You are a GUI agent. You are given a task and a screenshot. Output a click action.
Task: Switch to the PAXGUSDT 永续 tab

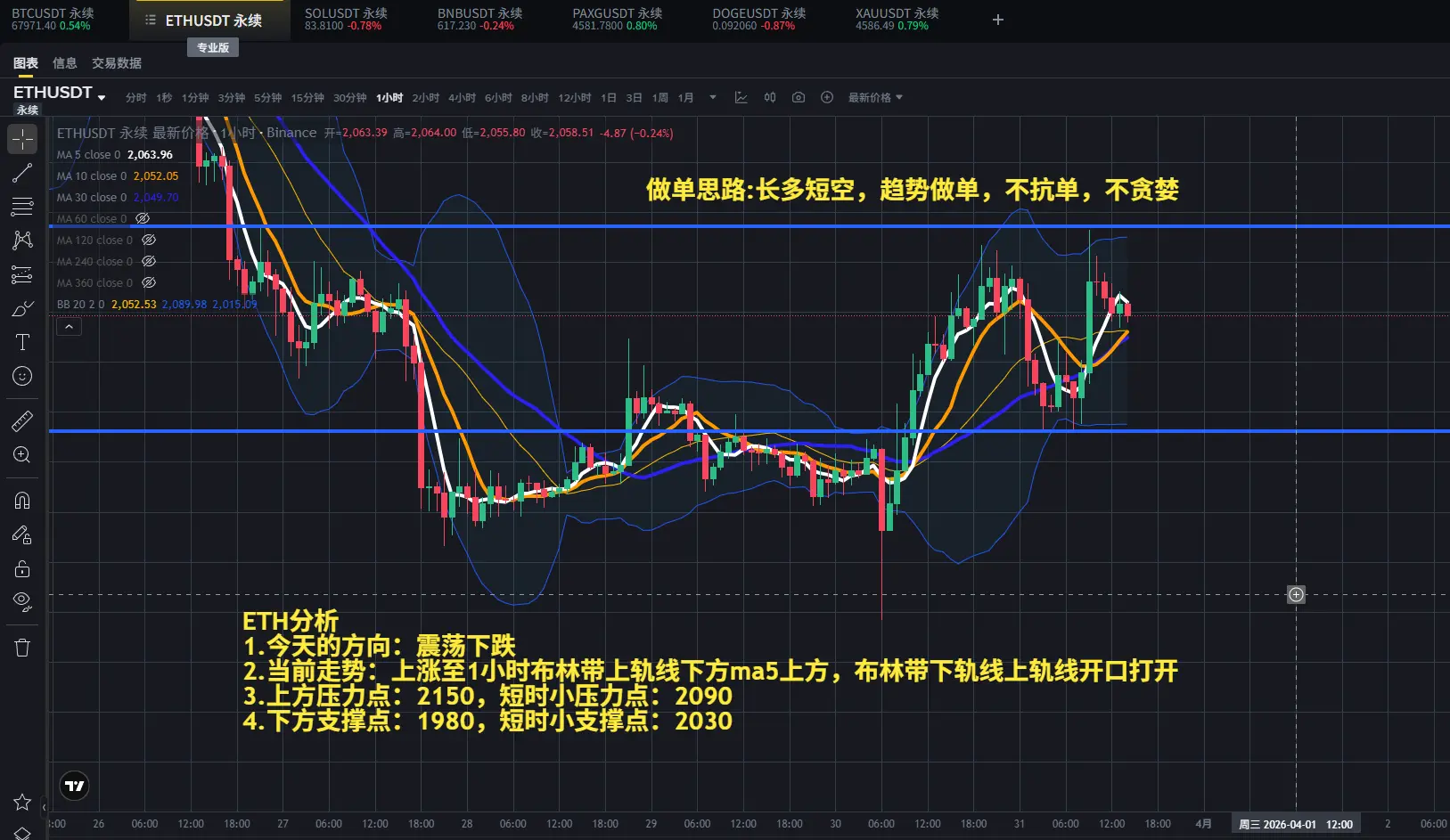pyautogui.click(x=618, y=20)
